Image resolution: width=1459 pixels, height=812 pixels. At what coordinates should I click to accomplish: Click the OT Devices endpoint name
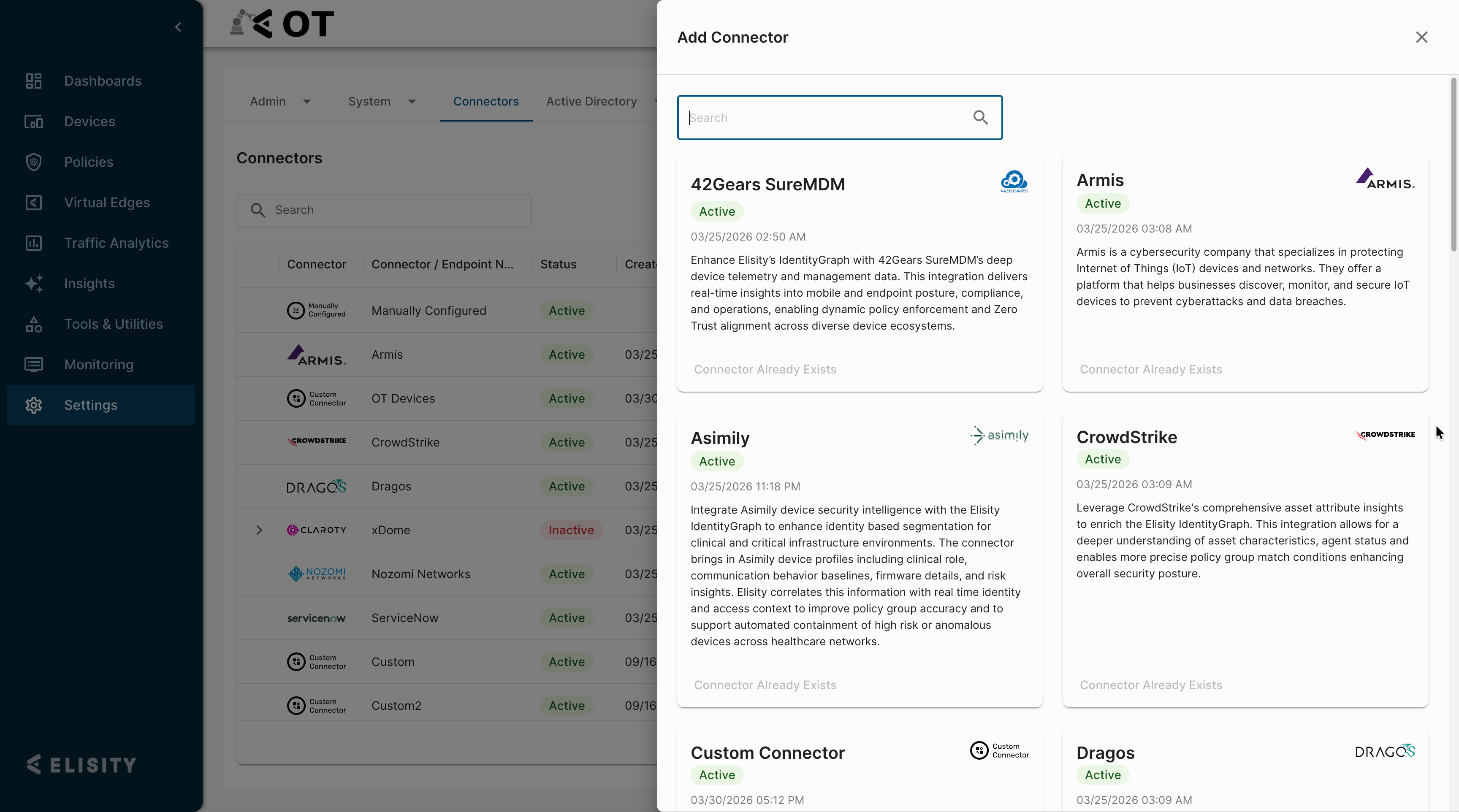coord(403,399)
